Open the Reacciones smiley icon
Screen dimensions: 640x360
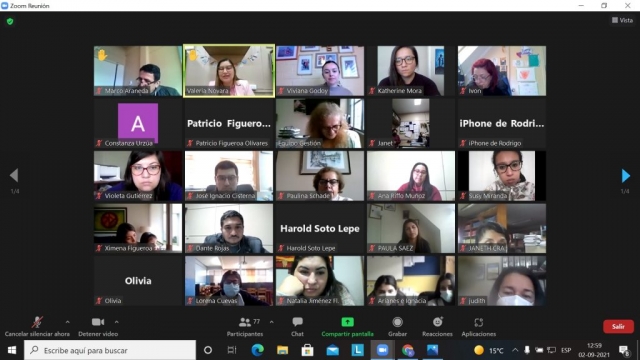pyautogui.click(x=438, y=322)
